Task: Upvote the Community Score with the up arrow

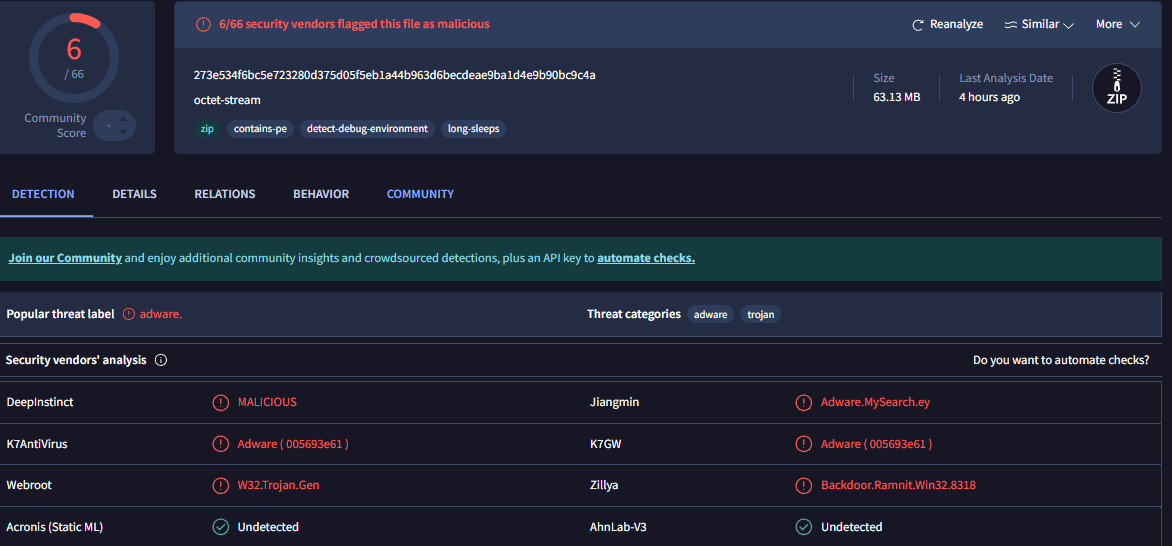Action: [123, 119]
